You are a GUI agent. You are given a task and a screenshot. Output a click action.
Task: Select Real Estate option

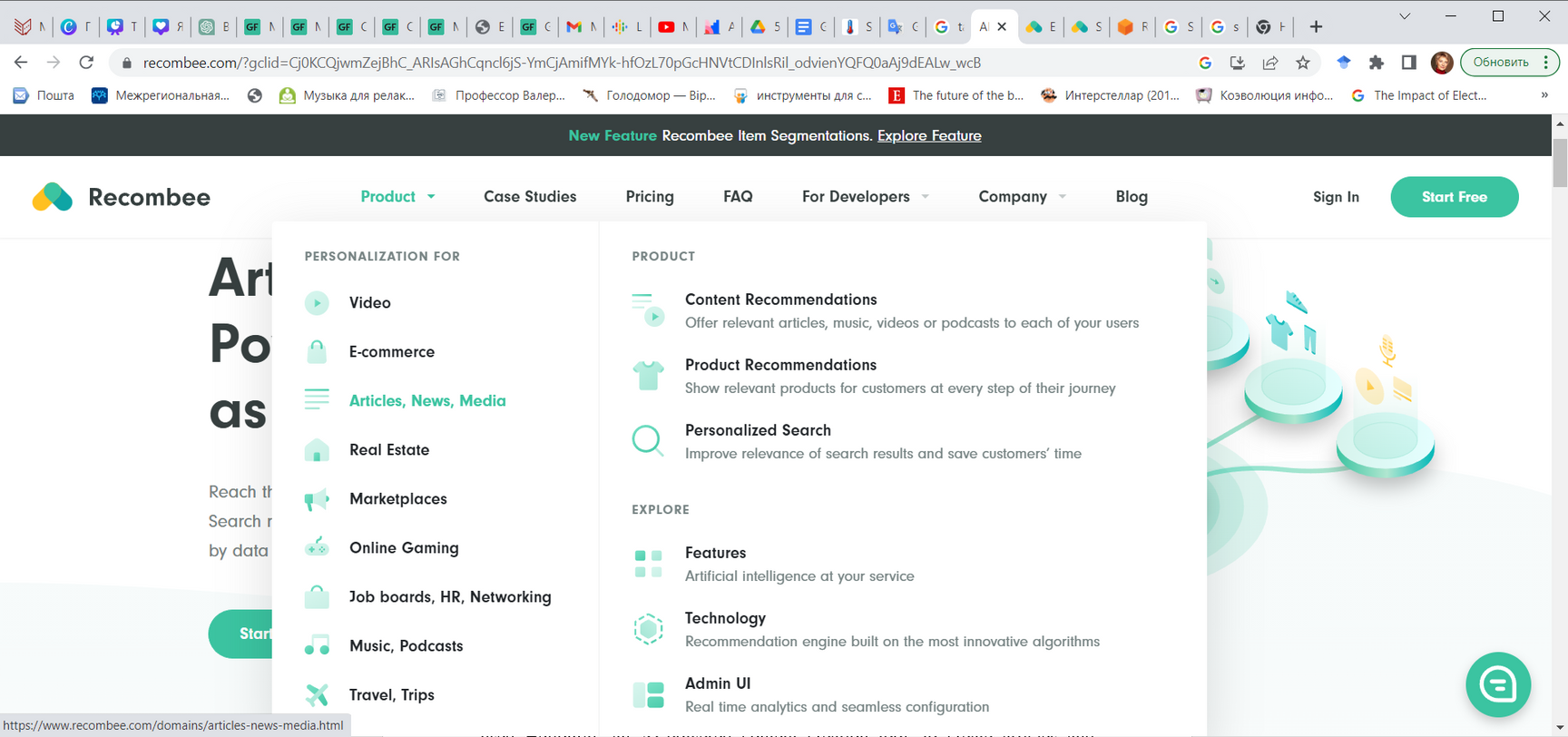[389, 449]
